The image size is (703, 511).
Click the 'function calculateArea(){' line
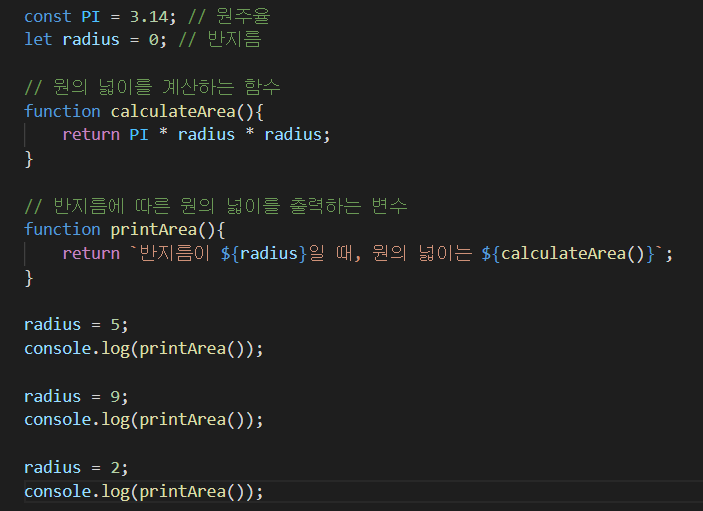(x=144, y=111)
